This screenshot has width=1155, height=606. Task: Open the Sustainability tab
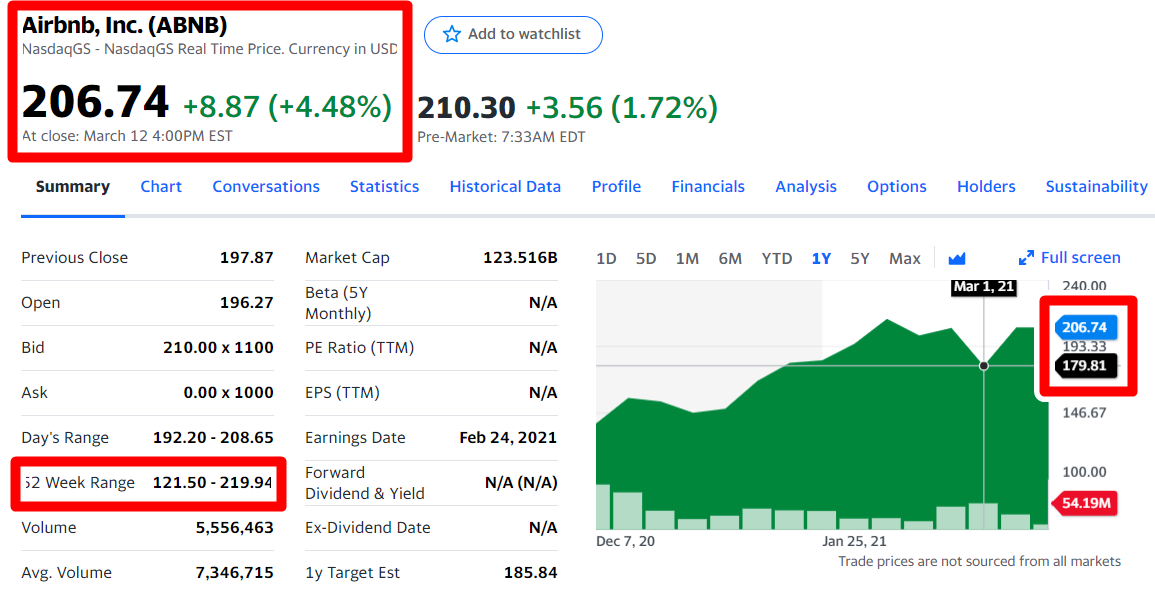[x=1097, y=187]
